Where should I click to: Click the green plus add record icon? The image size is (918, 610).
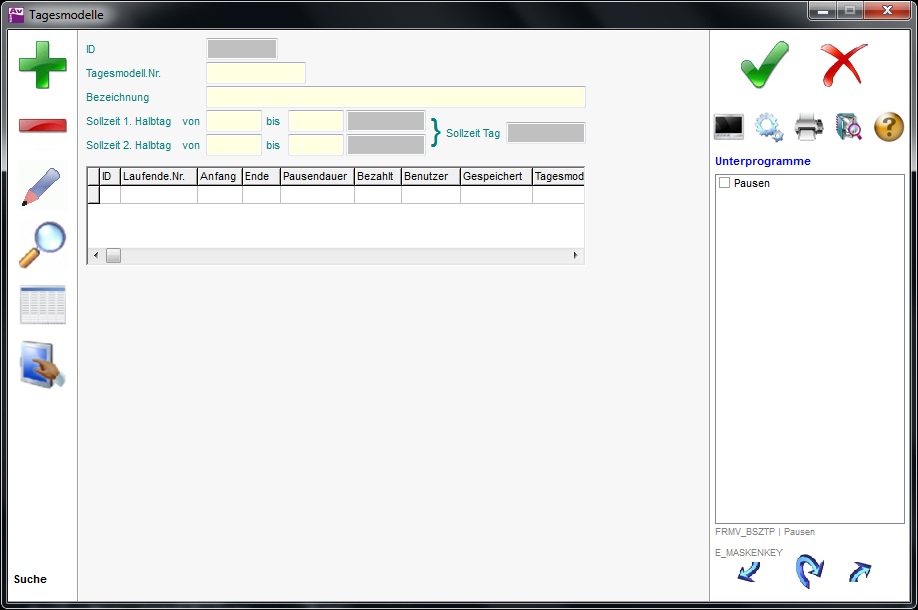point(43,65)
